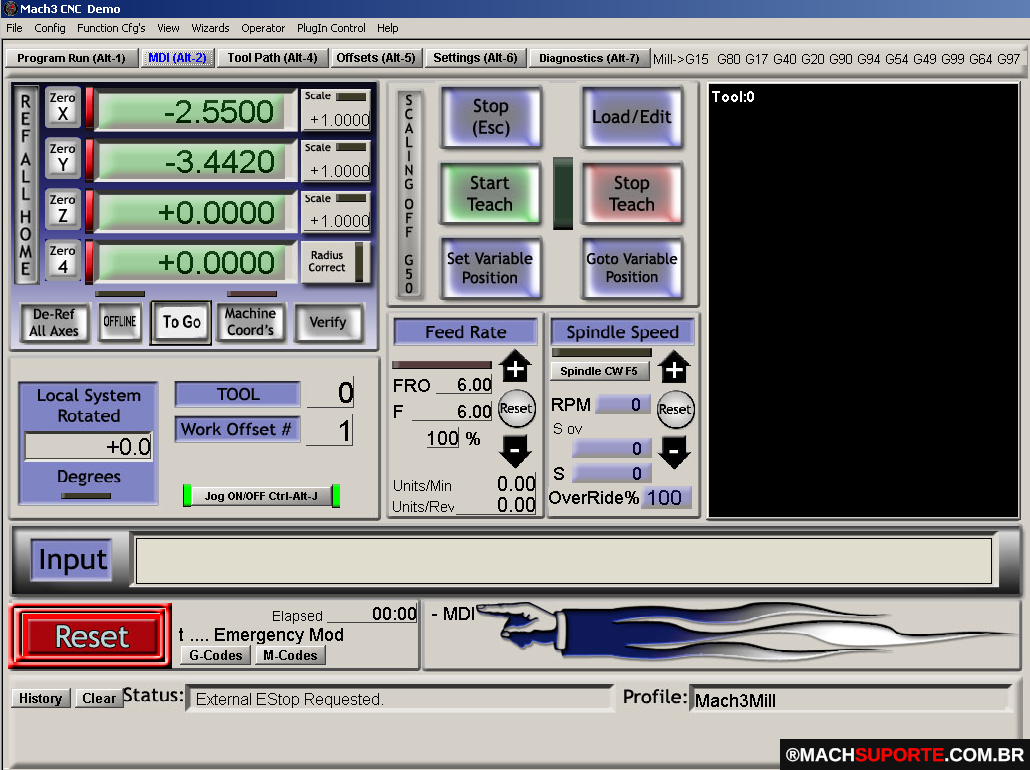Toggle To Go distance display

pos(181,322)
